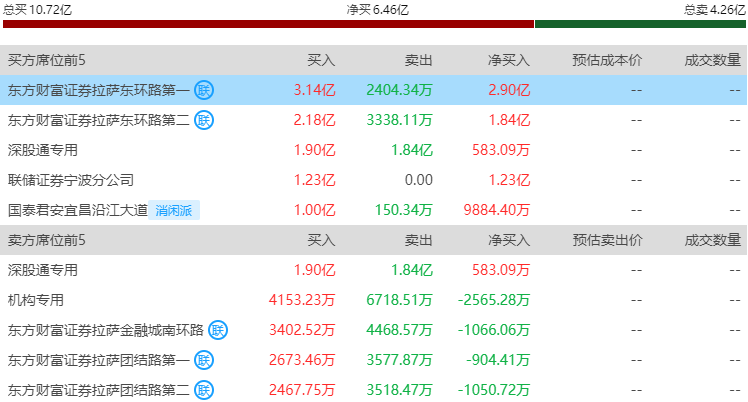Click the sell amount 2404.34万
Image resolution: width=748 pixels, height=402 pixels.
coord(399,90)
